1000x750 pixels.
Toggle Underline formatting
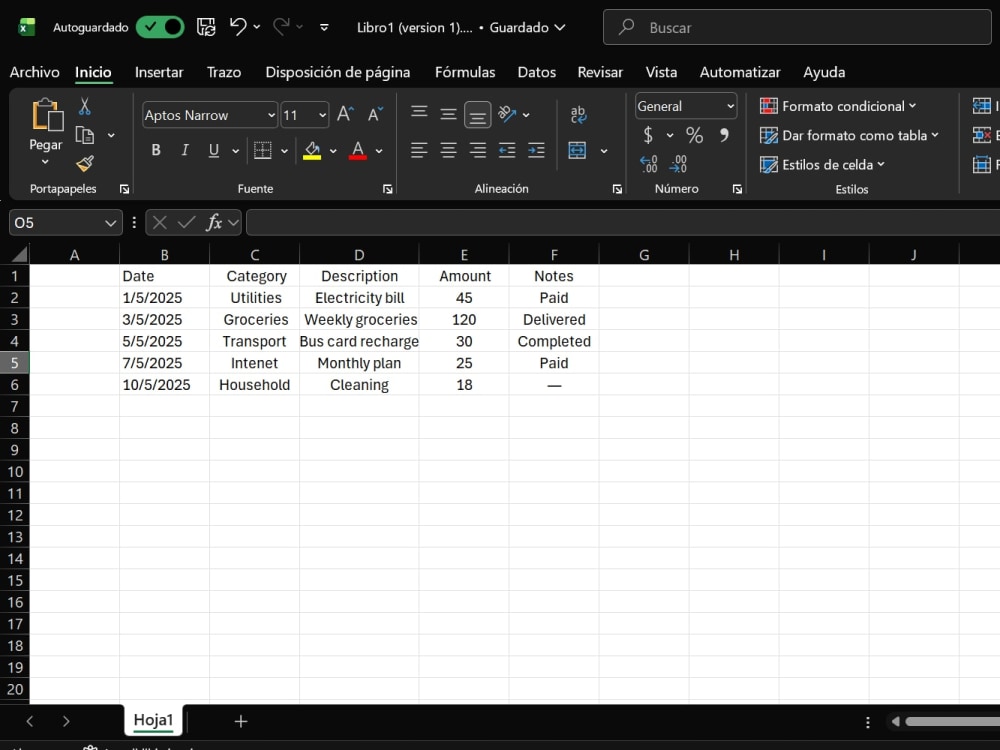(x=214, y=151)
